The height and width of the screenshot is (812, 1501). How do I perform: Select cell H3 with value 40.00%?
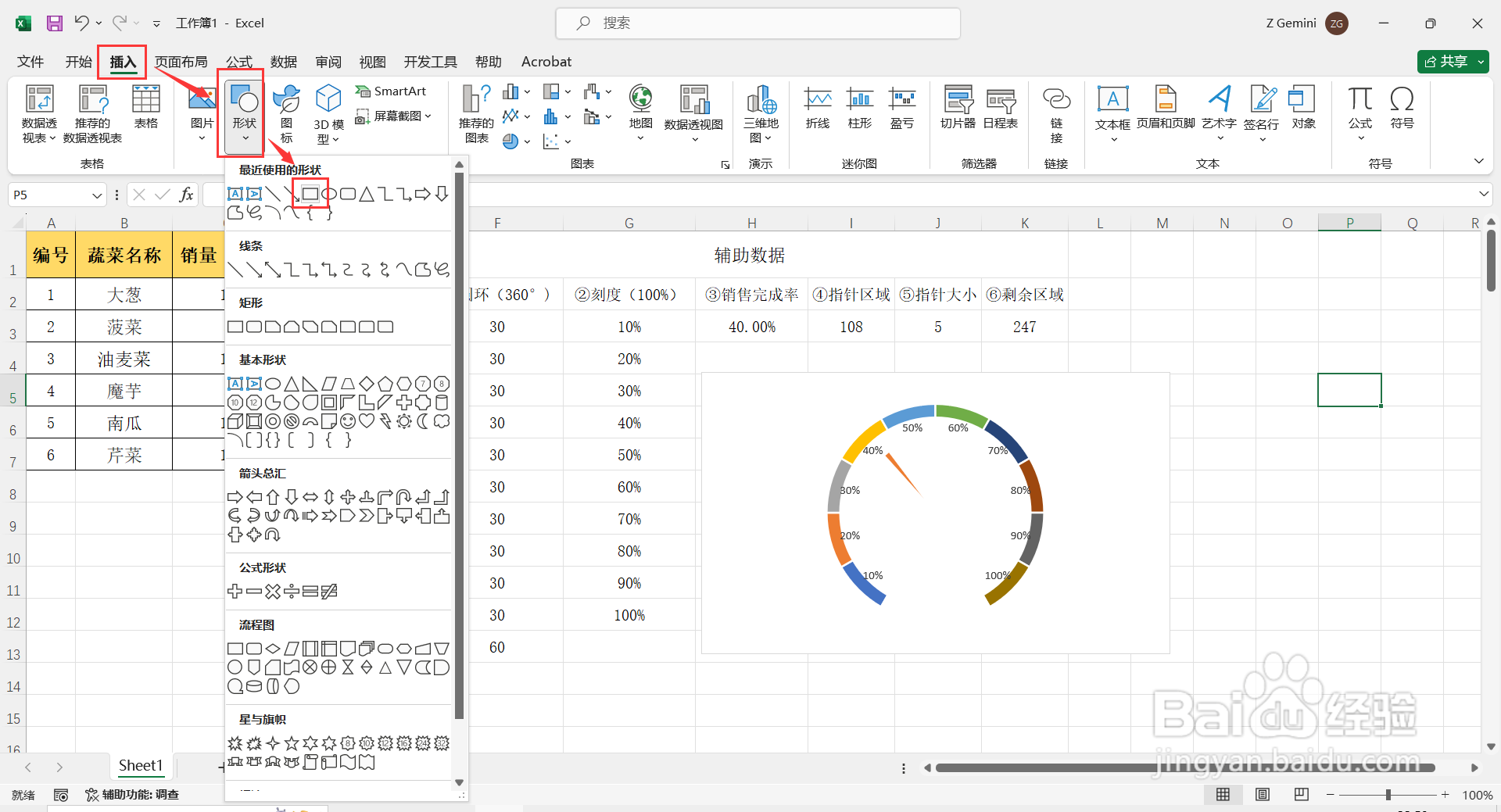[x=751, y=327]
